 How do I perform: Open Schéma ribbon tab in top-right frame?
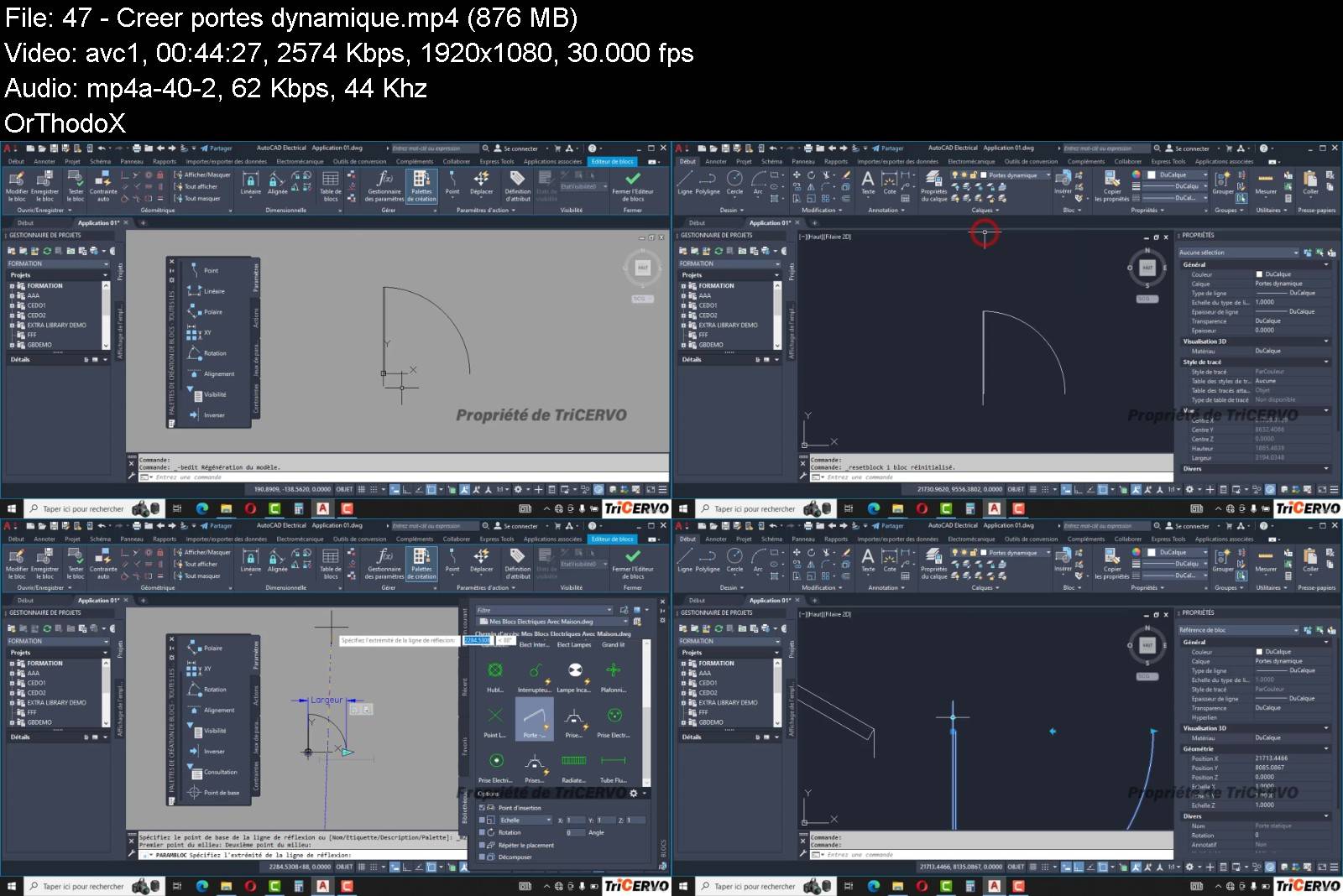(x=771, y=161)
